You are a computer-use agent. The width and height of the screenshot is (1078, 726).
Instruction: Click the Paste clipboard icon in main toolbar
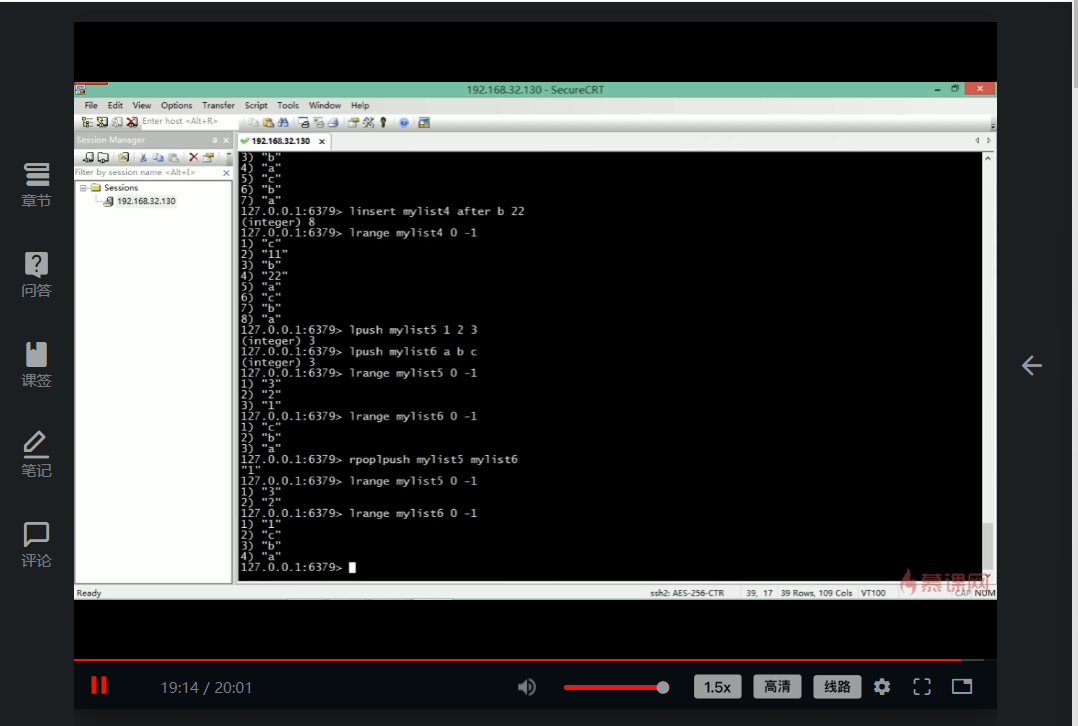click(268, 122)
